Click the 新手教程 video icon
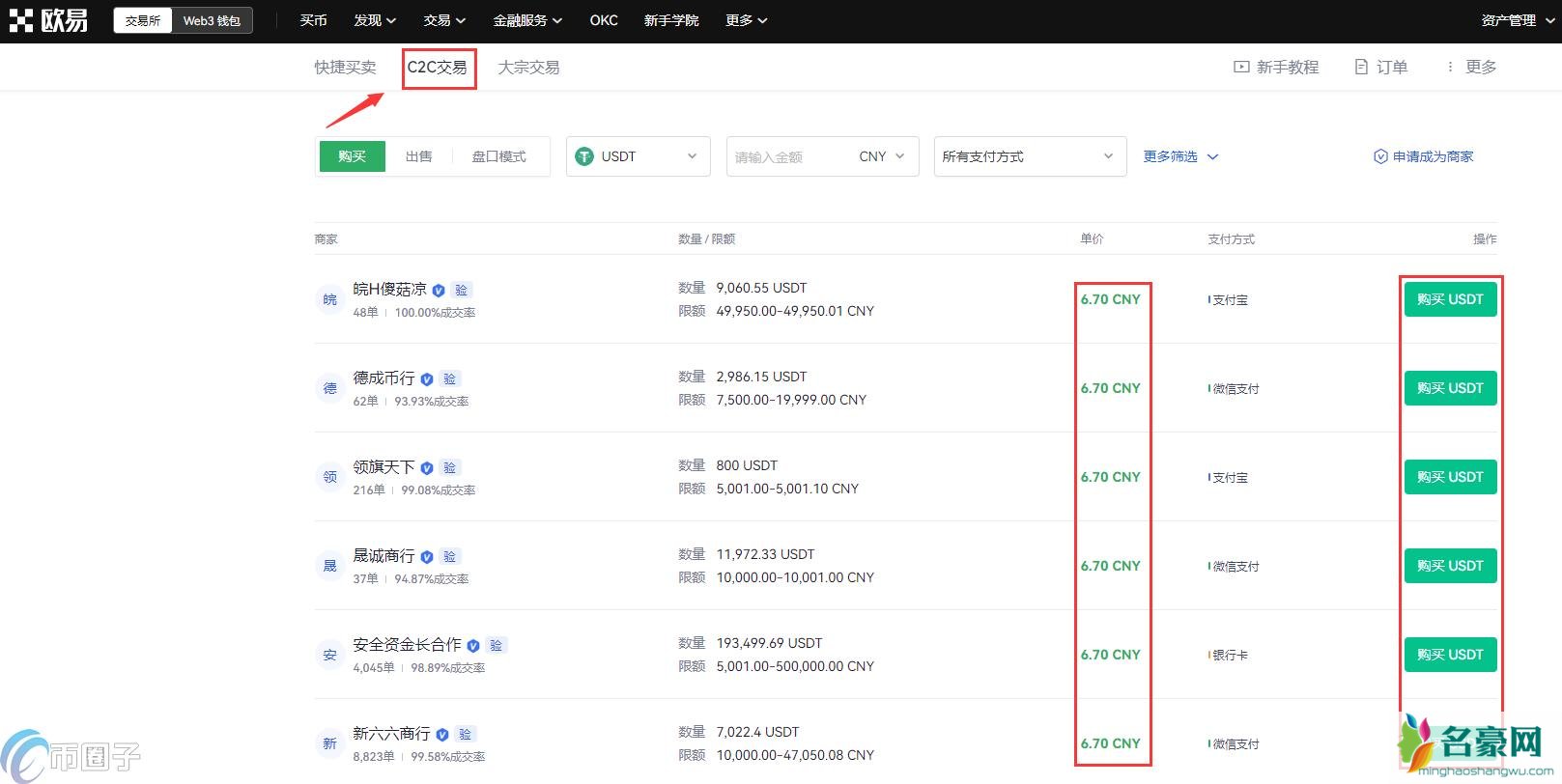This screenshot has height=784, width=1562. tap(1241, 67)
